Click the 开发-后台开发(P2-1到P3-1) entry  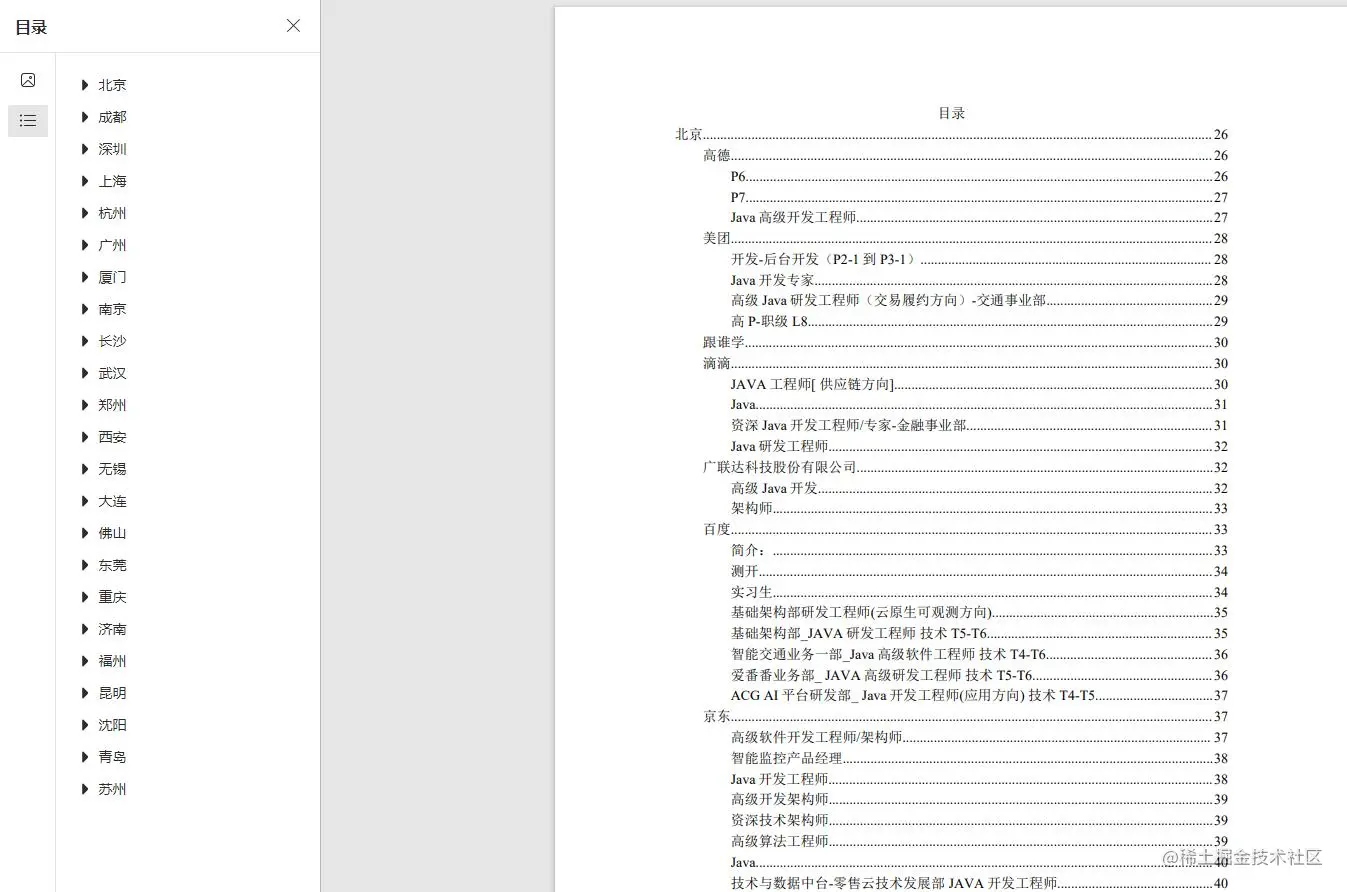click(980, 259)
